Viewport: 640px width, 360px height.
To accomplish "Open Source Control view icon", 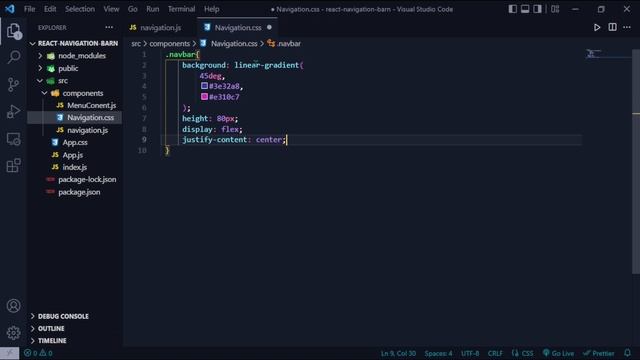I will coord(13,84).
